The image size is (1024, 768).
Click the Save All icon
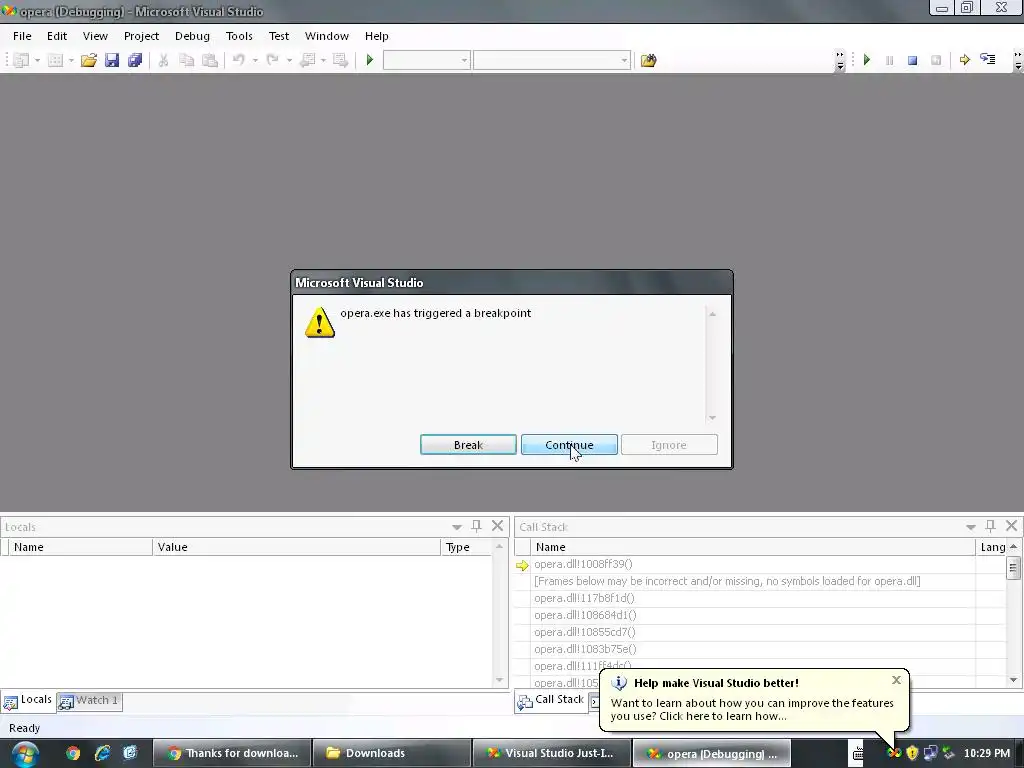[x=135, y=60]
